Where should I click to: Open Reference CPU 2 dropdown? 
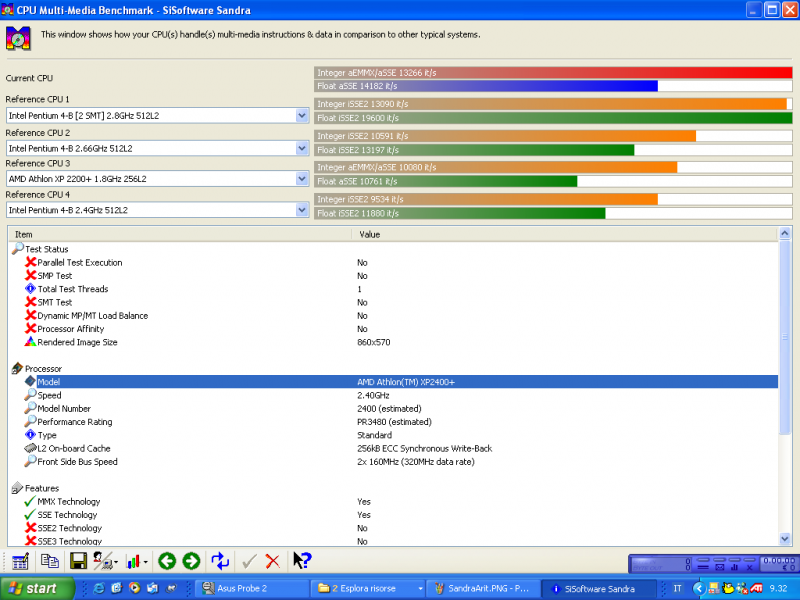click(302, 148)
